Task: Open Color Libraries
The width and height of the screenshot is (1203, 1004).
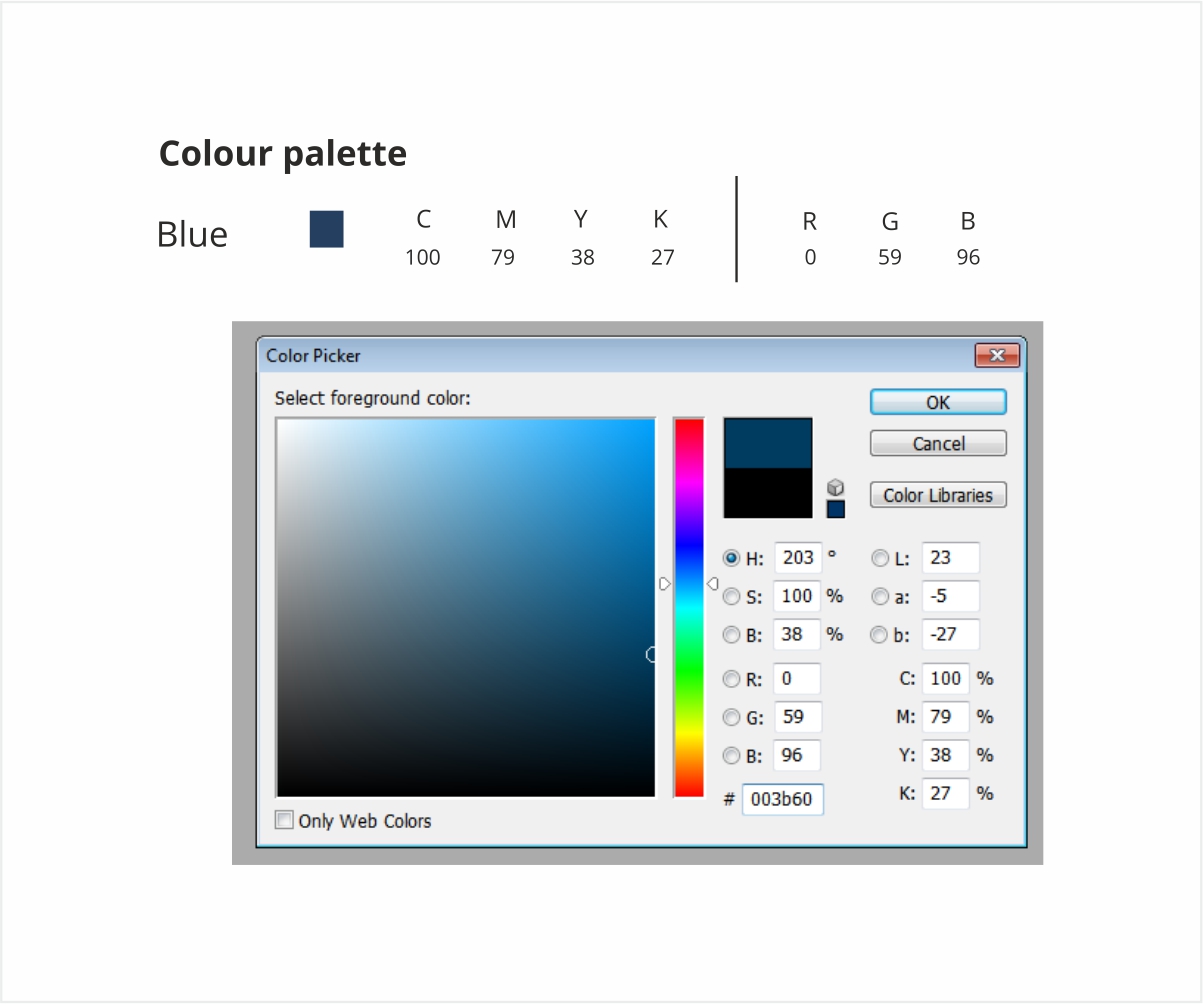Action: pyautogui.click(x=938, y=495)
